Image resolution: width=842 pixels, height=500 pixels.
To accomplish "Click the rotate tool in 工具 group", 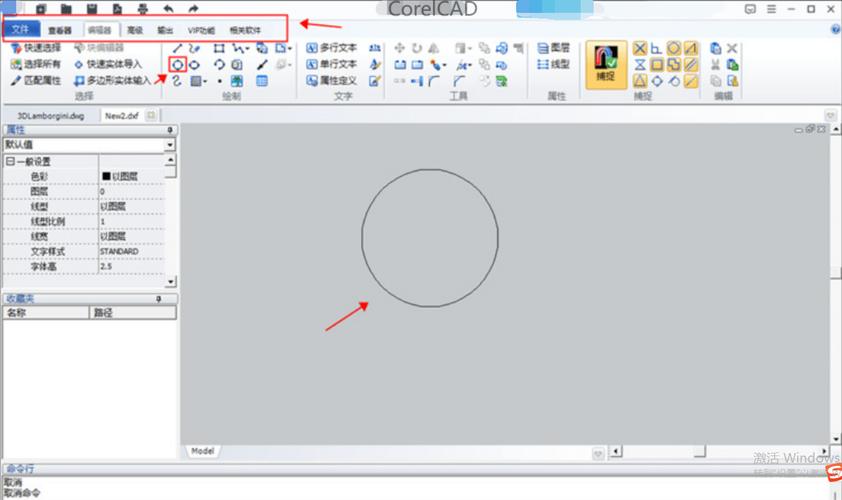I will pyautogui.click(x=417, y=48).
